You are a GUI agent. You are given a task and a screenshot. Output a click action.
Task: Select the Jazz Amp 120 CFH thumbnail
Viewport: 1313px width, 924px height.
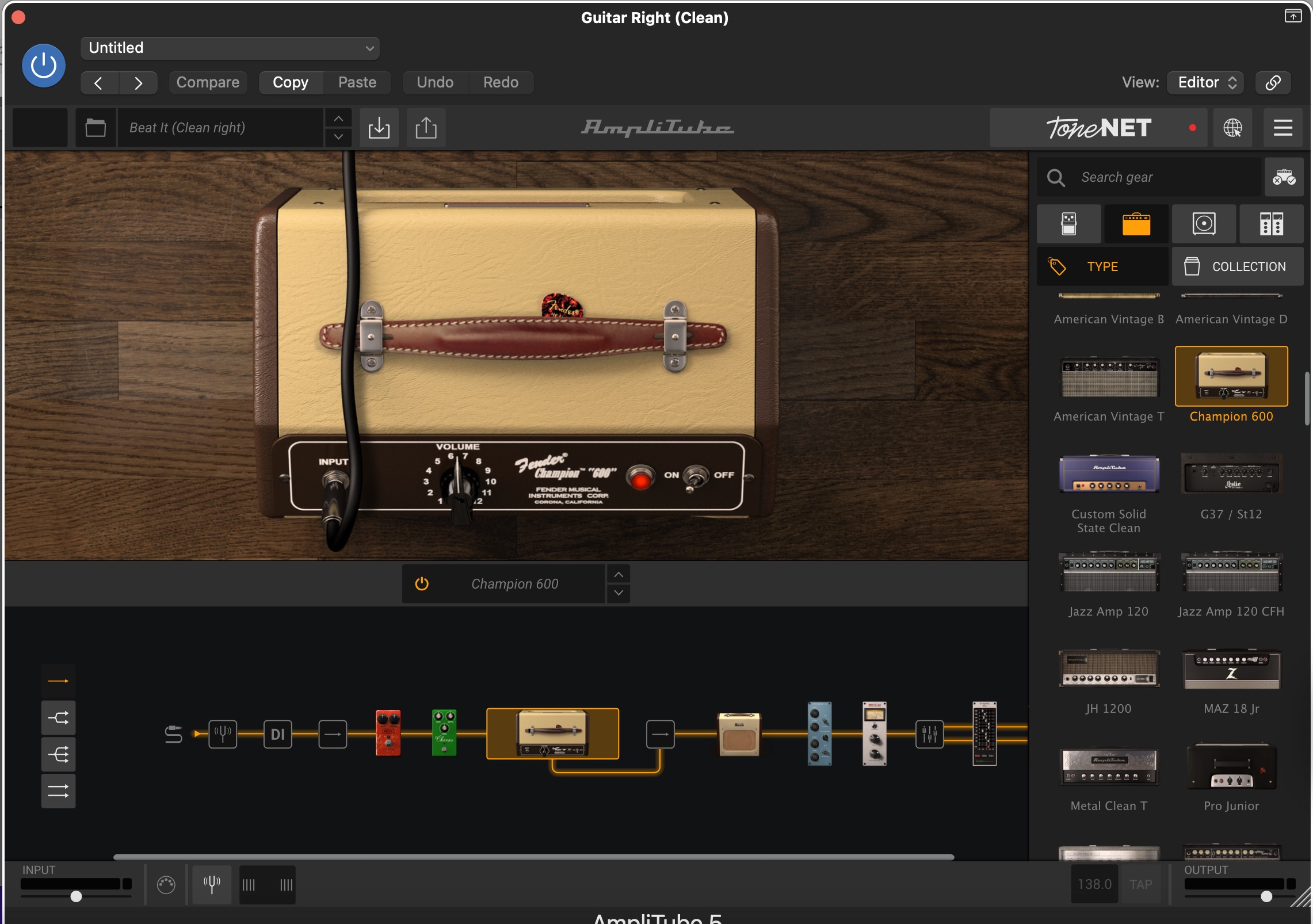(x=1231, y=572)
